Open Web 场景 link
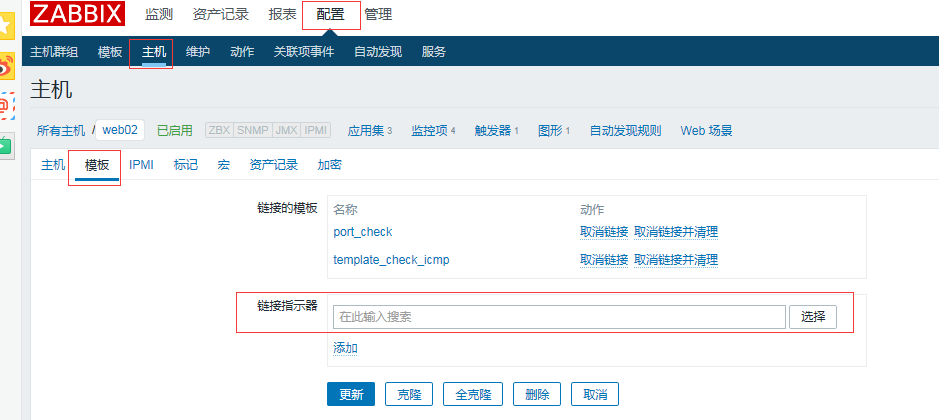This screenshot has width=939, height=420. pyautogui.click(x=706, y=131)
